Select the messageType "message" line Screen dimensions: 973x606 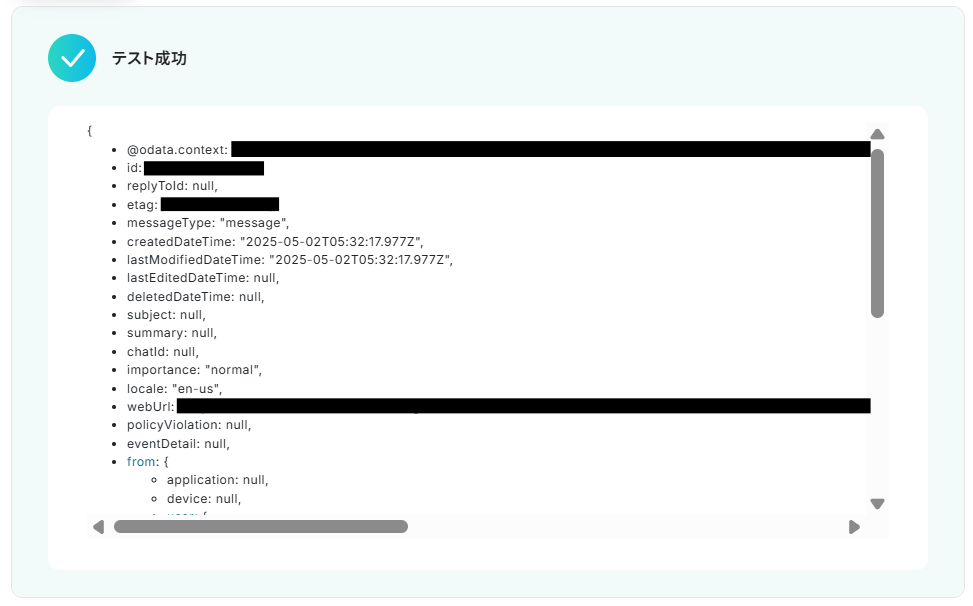click(x=208, y=223)
